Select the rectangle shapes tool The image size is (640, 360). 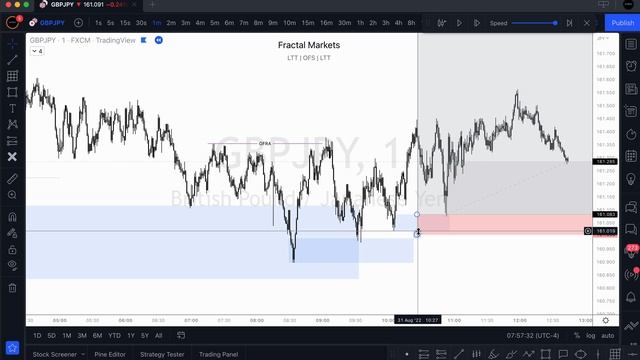click(12, 92)
